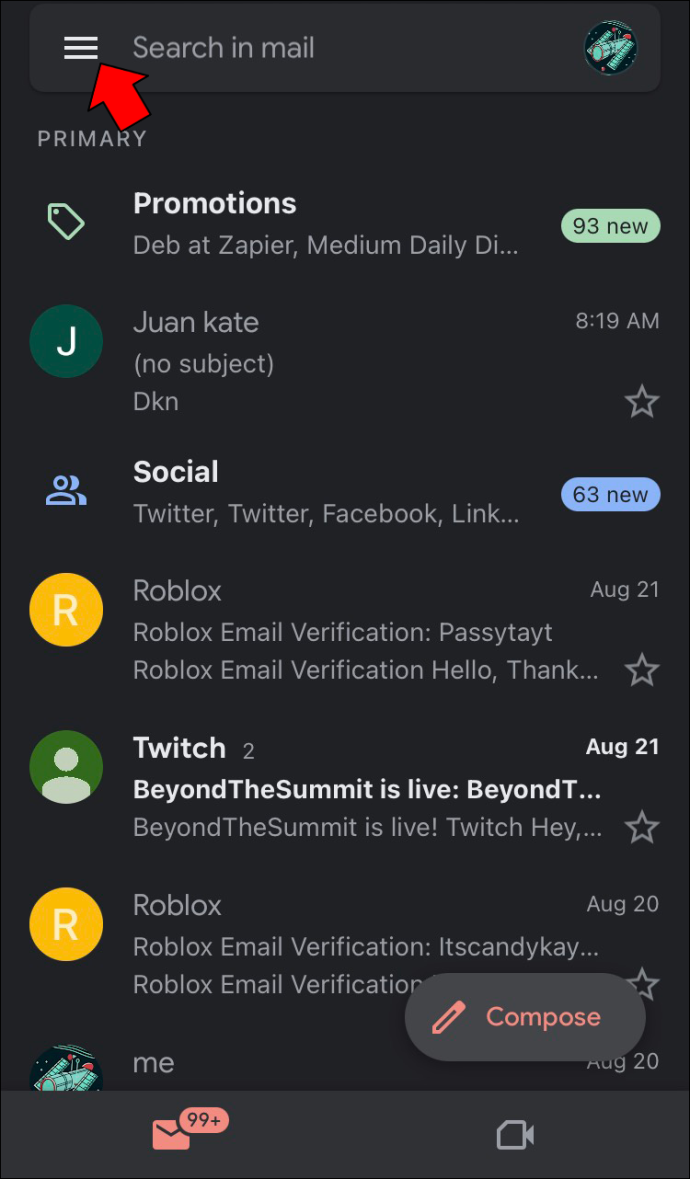Open the BeyondTheSummit is live email
Screen dimensions: 690x1179
coord(345,787)
